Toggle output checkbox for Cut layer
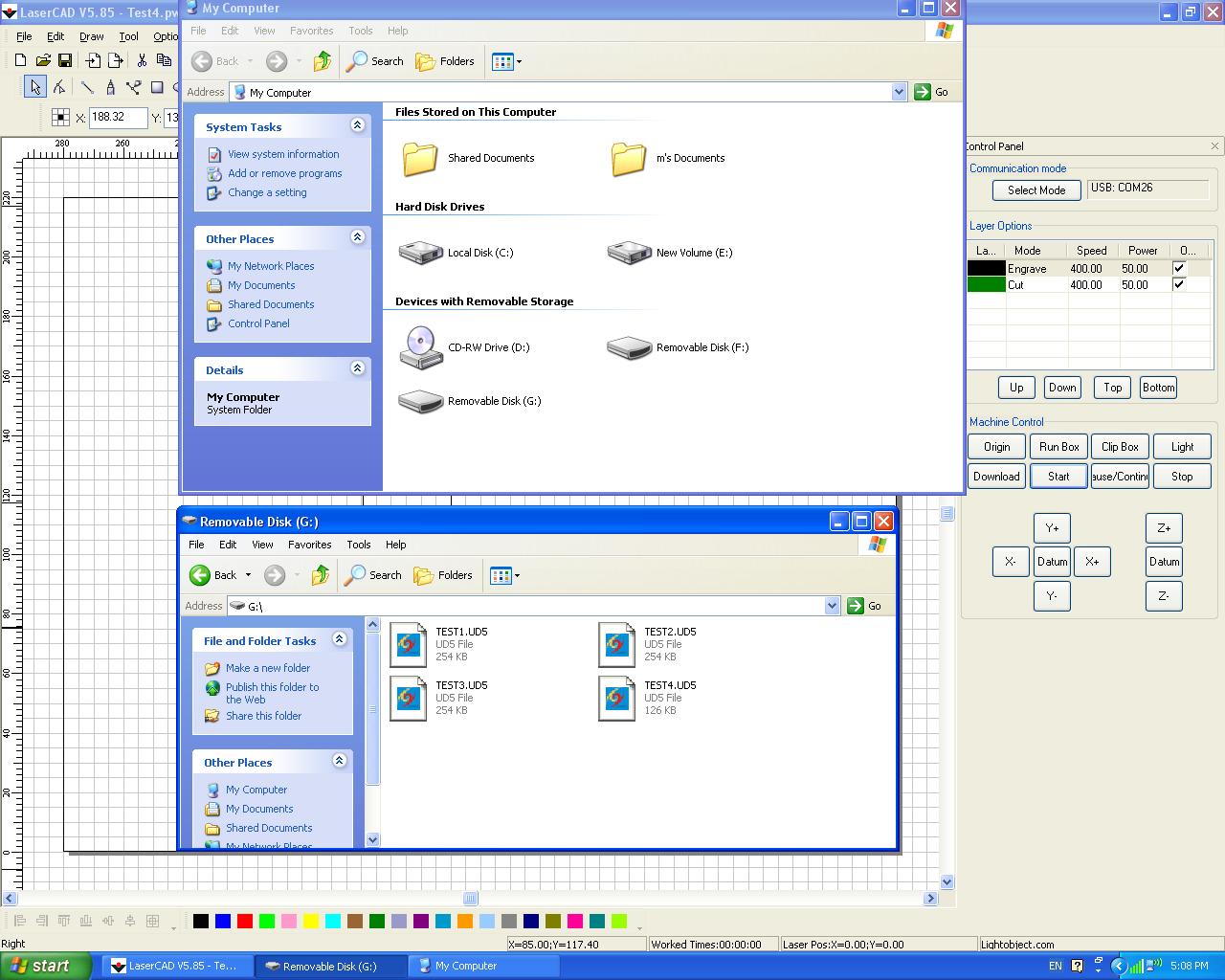Viewport: 1225px width, 980px height. point(1179,284)
